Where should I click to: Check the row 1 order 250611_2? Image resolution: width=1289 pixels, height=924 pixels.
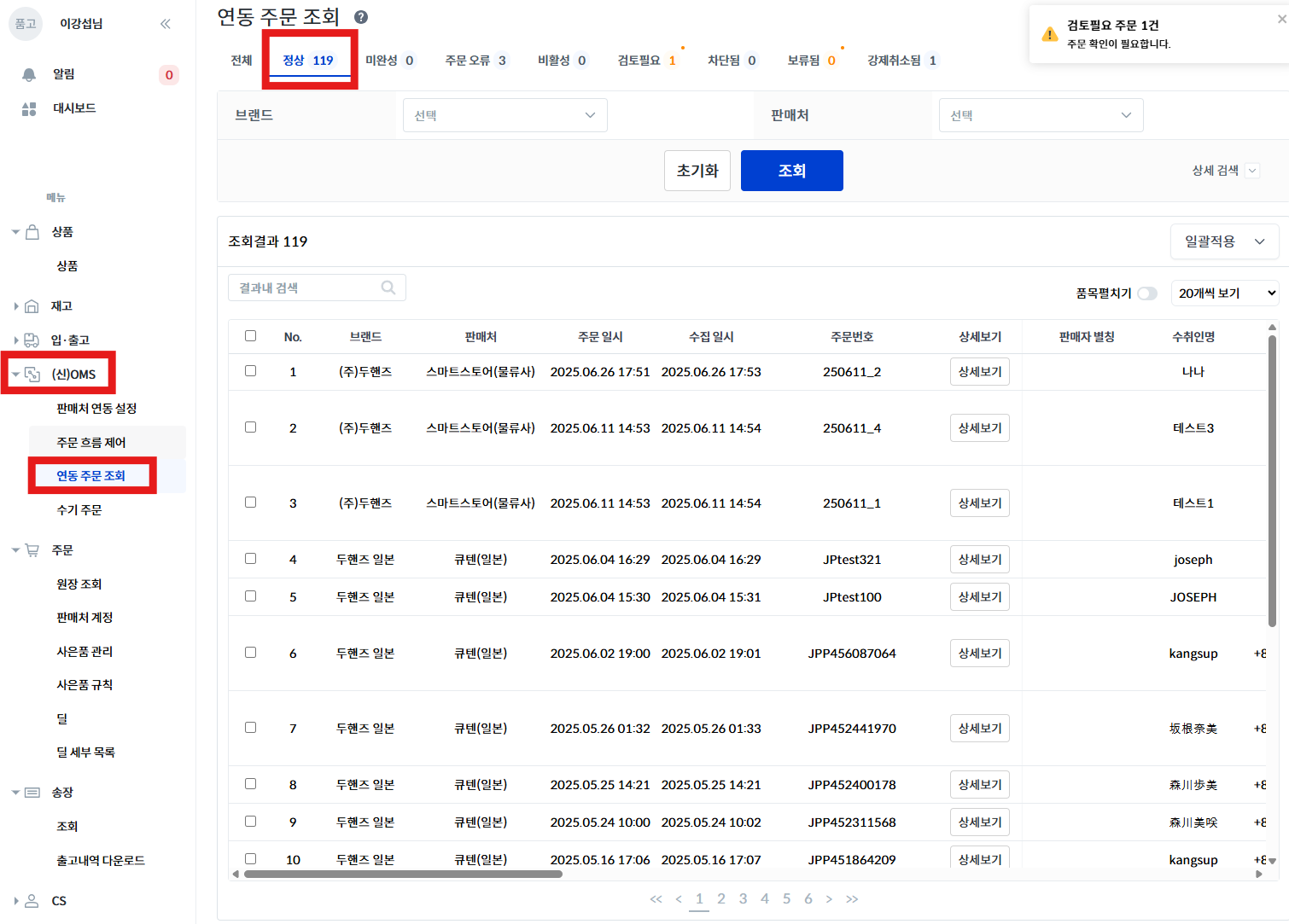point(250,371)
